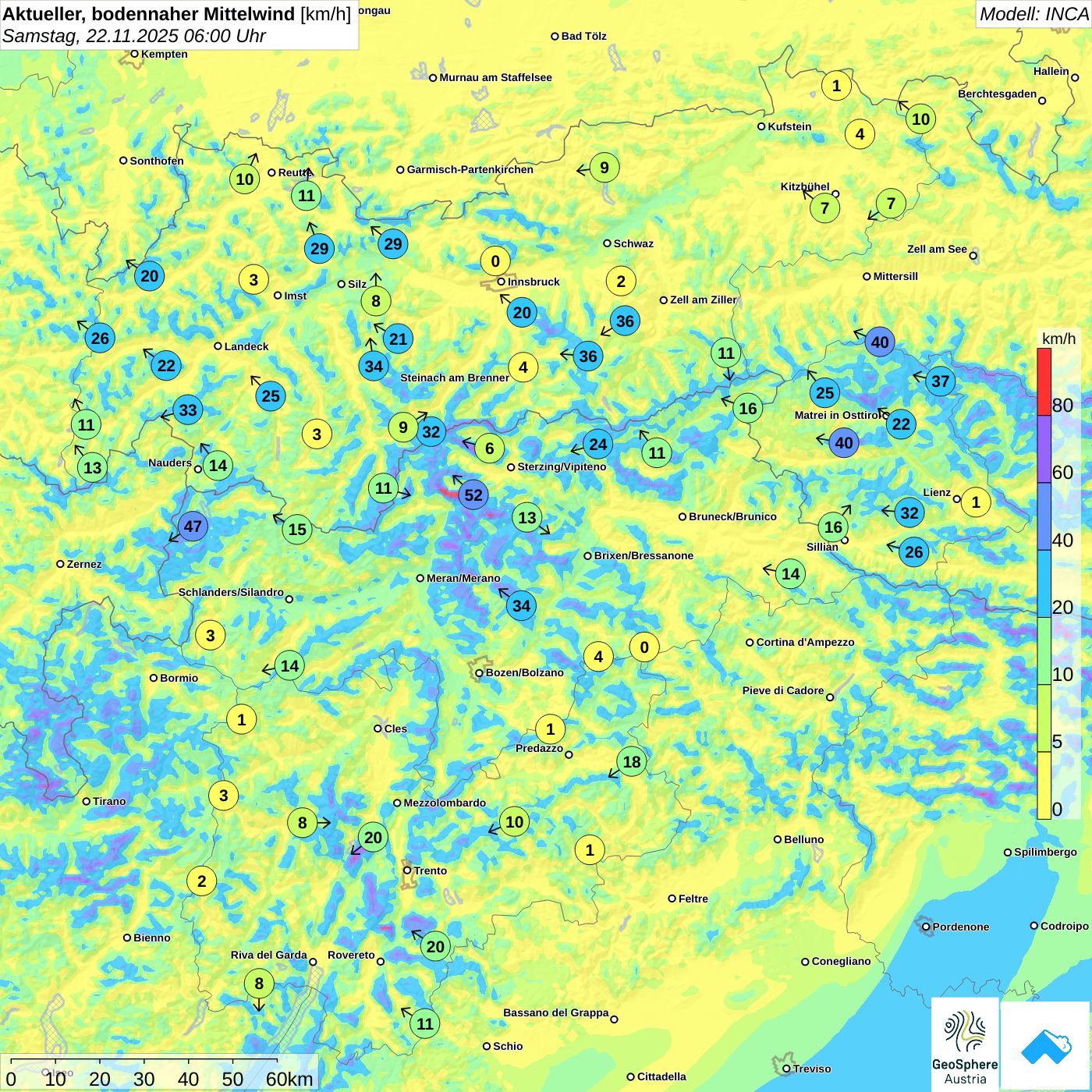
Task: Click the Meran/Merano city label
Action: (463, 578)
